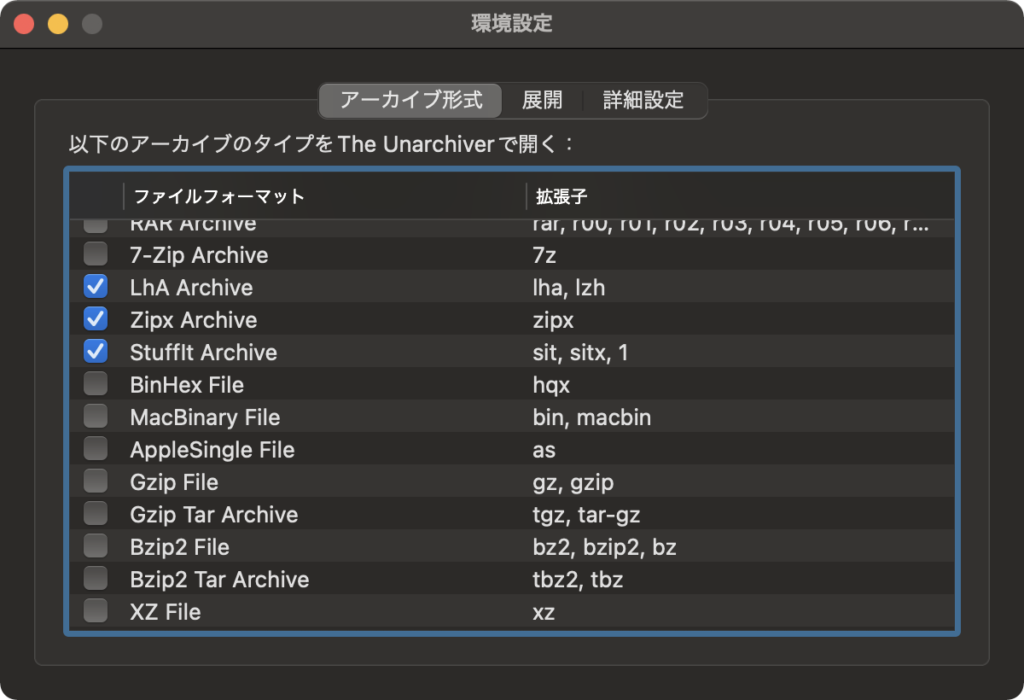This screenshot has width=1024, height=700.
Task: Check the XZ File checkbox
Action: (96, 612)
